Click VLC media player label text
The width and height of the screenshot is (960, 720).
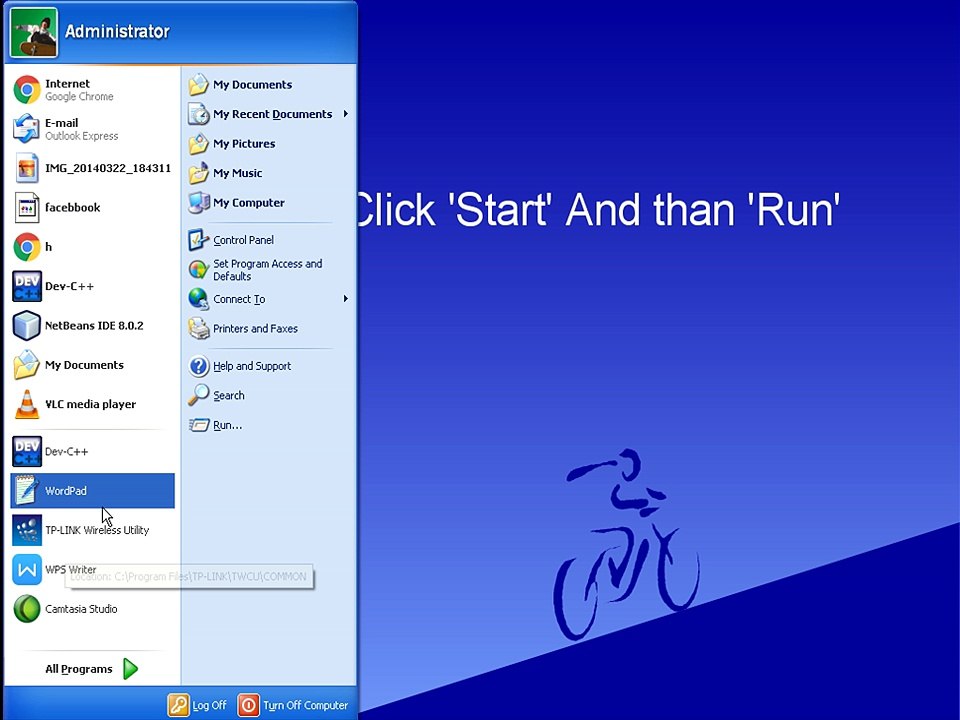click(x=91, y=404)
